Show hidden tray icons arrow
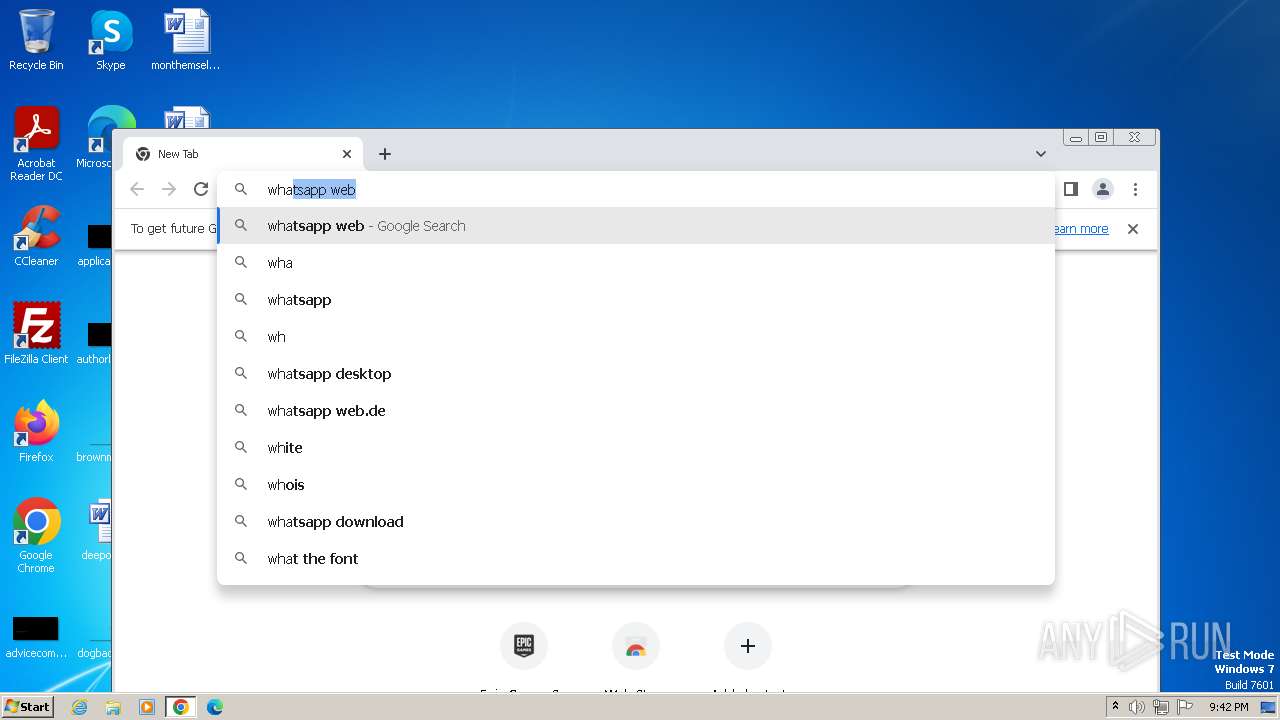This screenshot has width=1280, height=720. point(1115,707)
